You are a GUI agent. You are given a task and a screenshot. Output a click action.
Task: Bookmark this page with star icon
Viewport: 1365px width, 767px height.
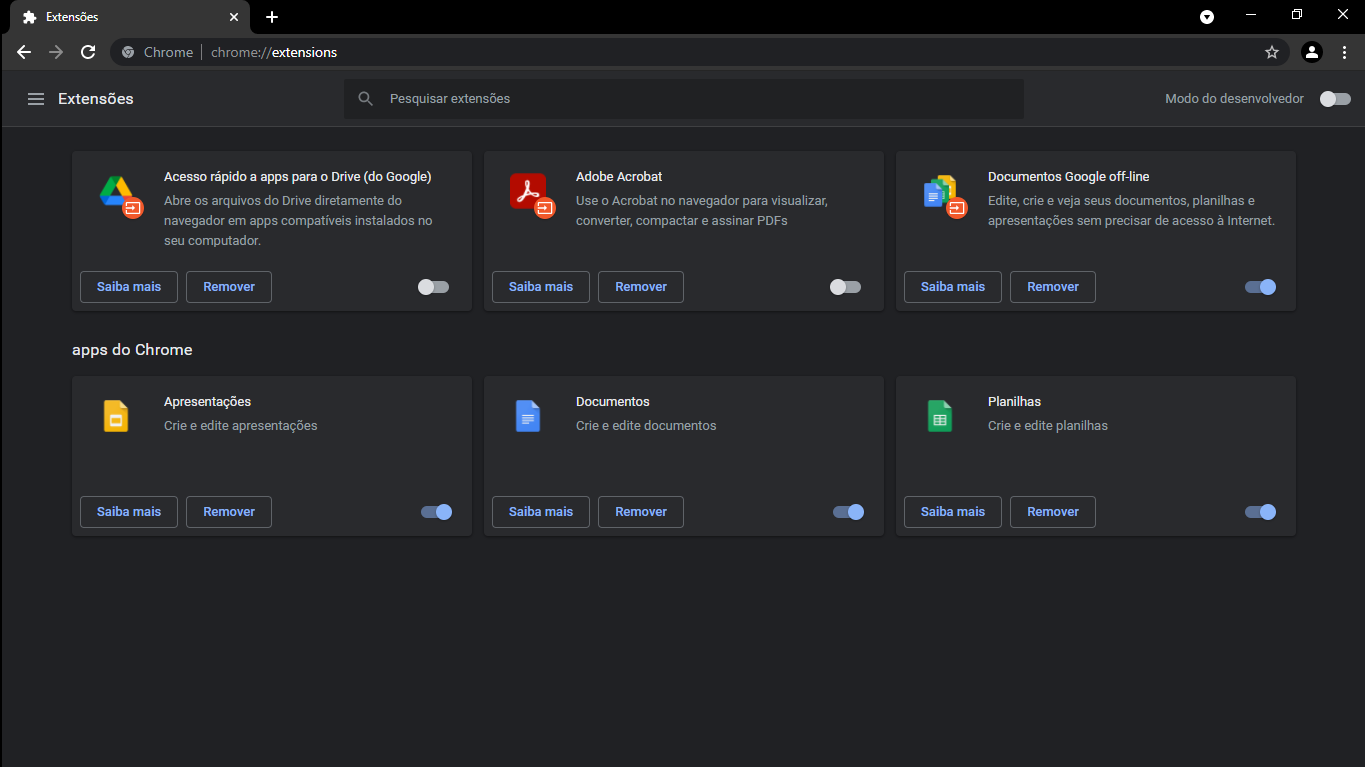[1272, 52]
